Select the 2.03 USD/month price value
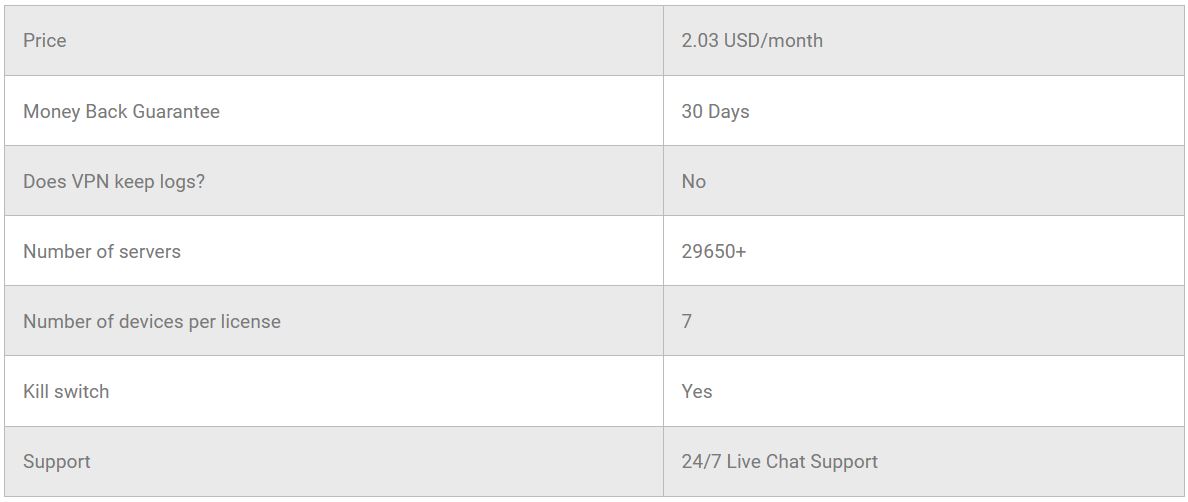This screenshot has height=502, width=1188. [752, 41]
